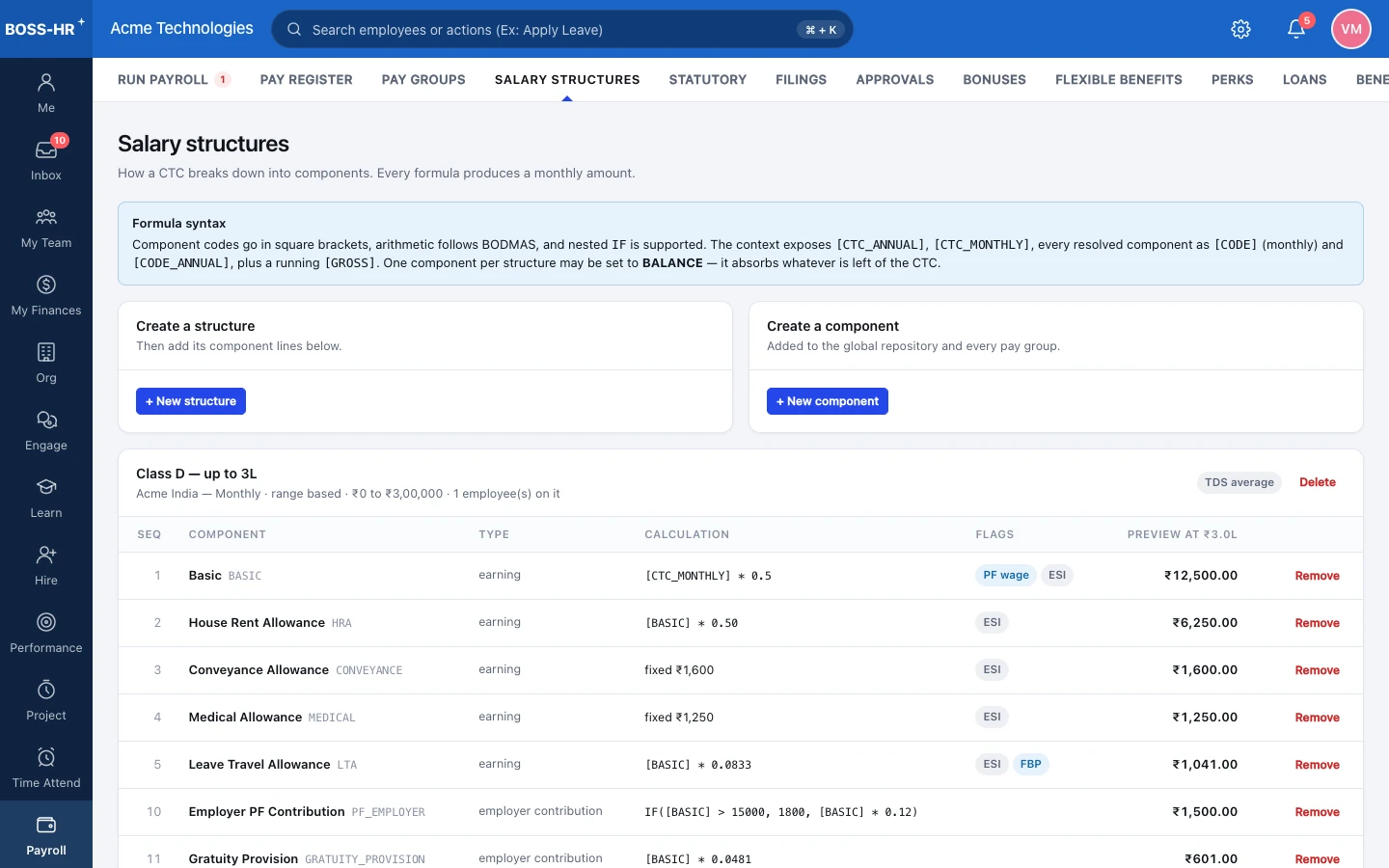Click the New component button
This screenshot has height=868, width=1389.
tap(828, 401)
